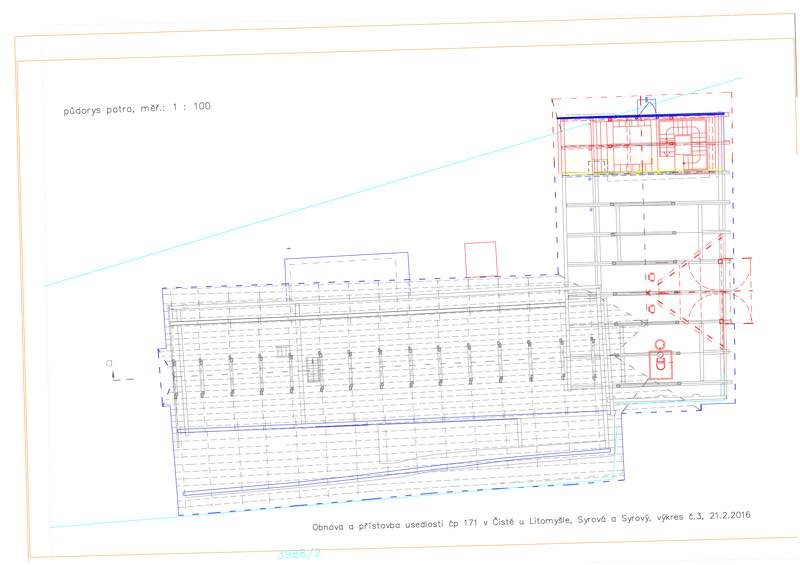Click the date 21.2.2016 in the caption

730,515
